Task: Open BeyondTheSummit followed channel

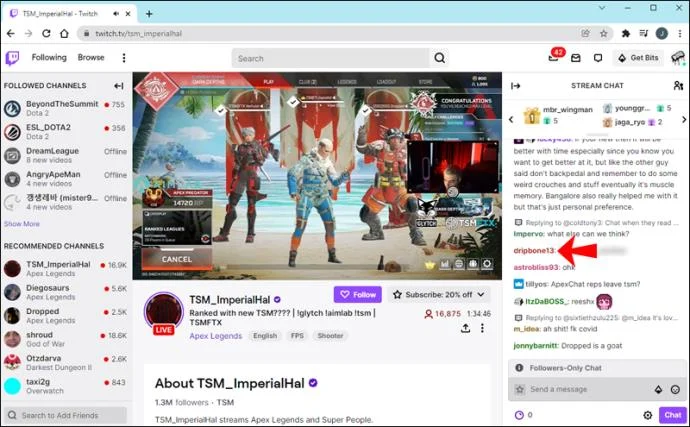Action: (65, 108)
